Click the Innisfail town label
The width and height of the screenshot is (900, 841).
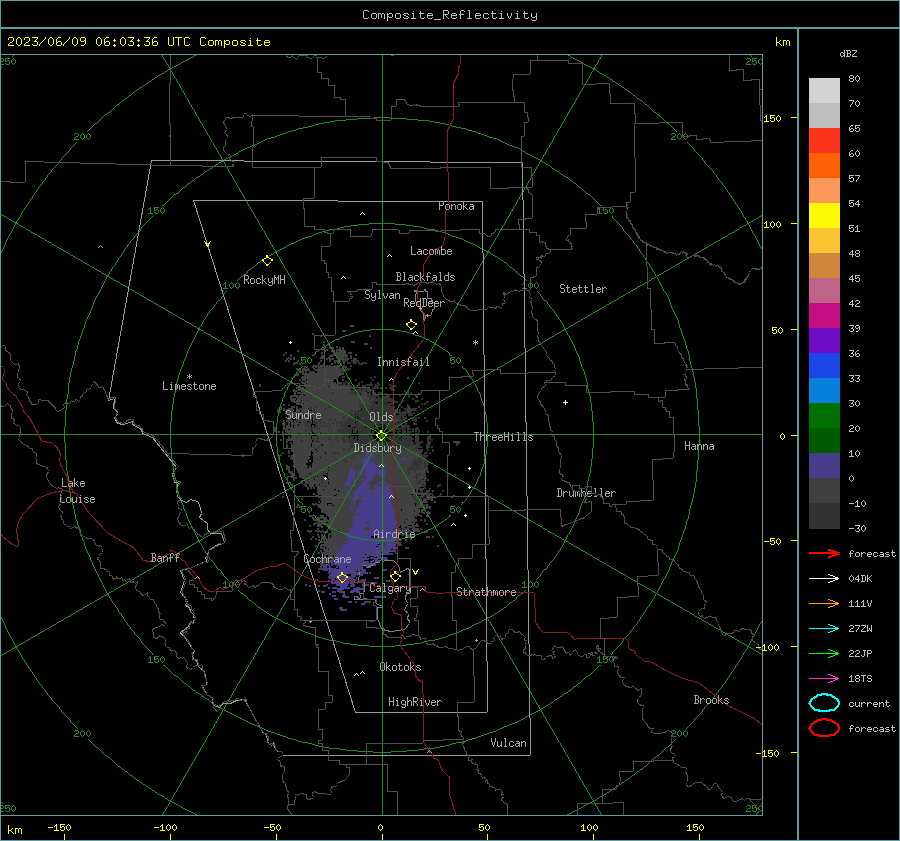(403, 362)
